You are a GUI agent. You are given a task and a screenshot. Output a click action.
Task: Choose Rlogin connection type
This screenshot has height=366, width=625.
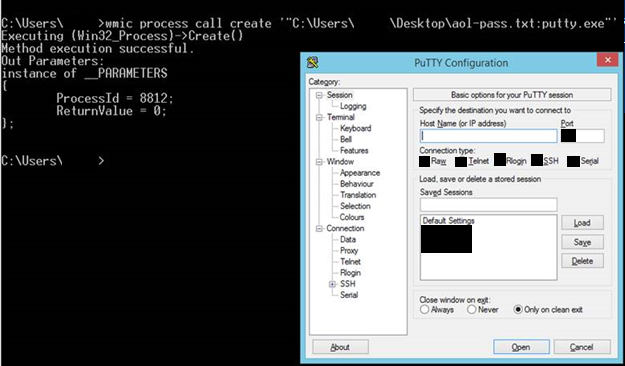[510, 161]
